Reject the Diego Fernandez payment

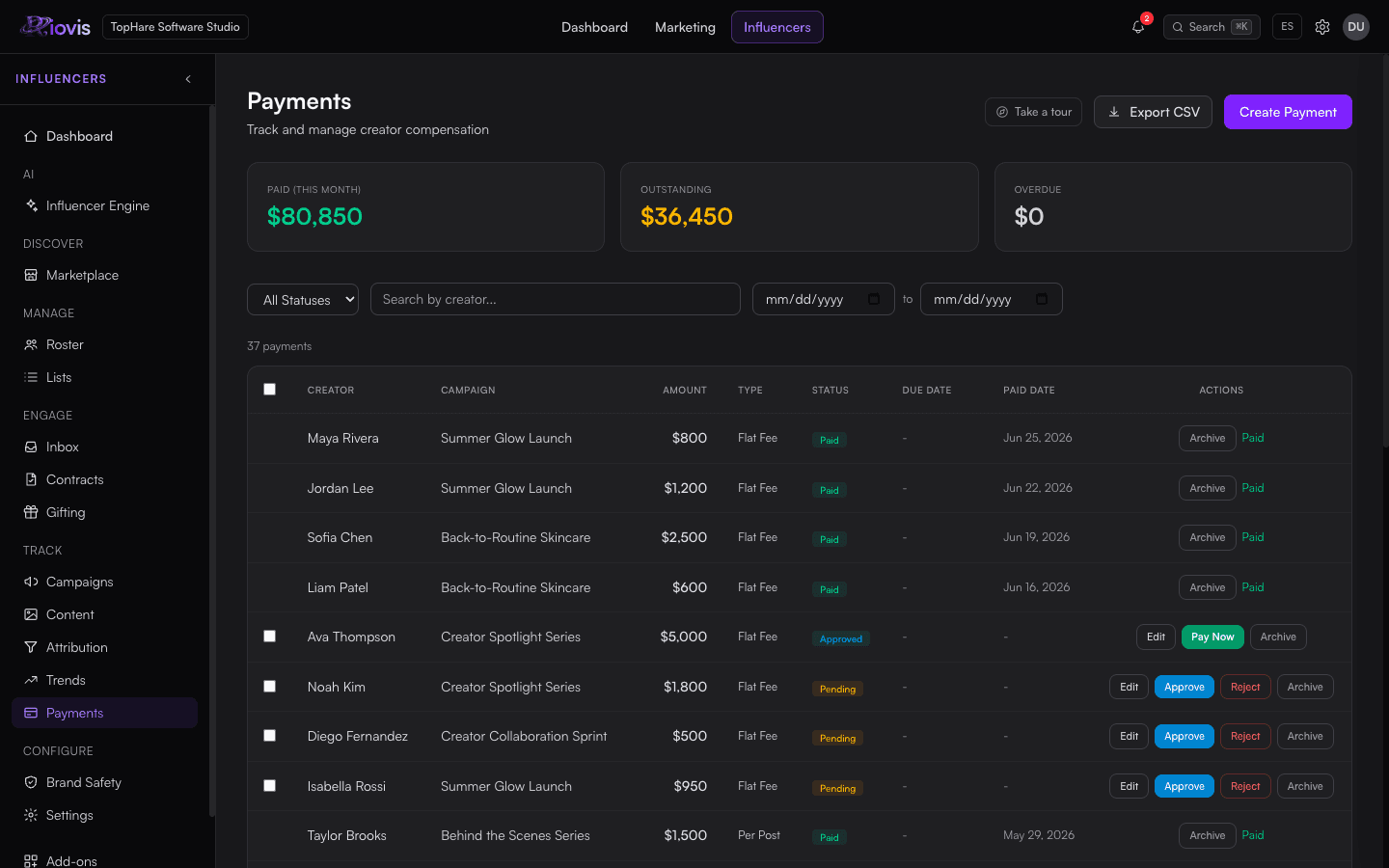[1245, 736]
